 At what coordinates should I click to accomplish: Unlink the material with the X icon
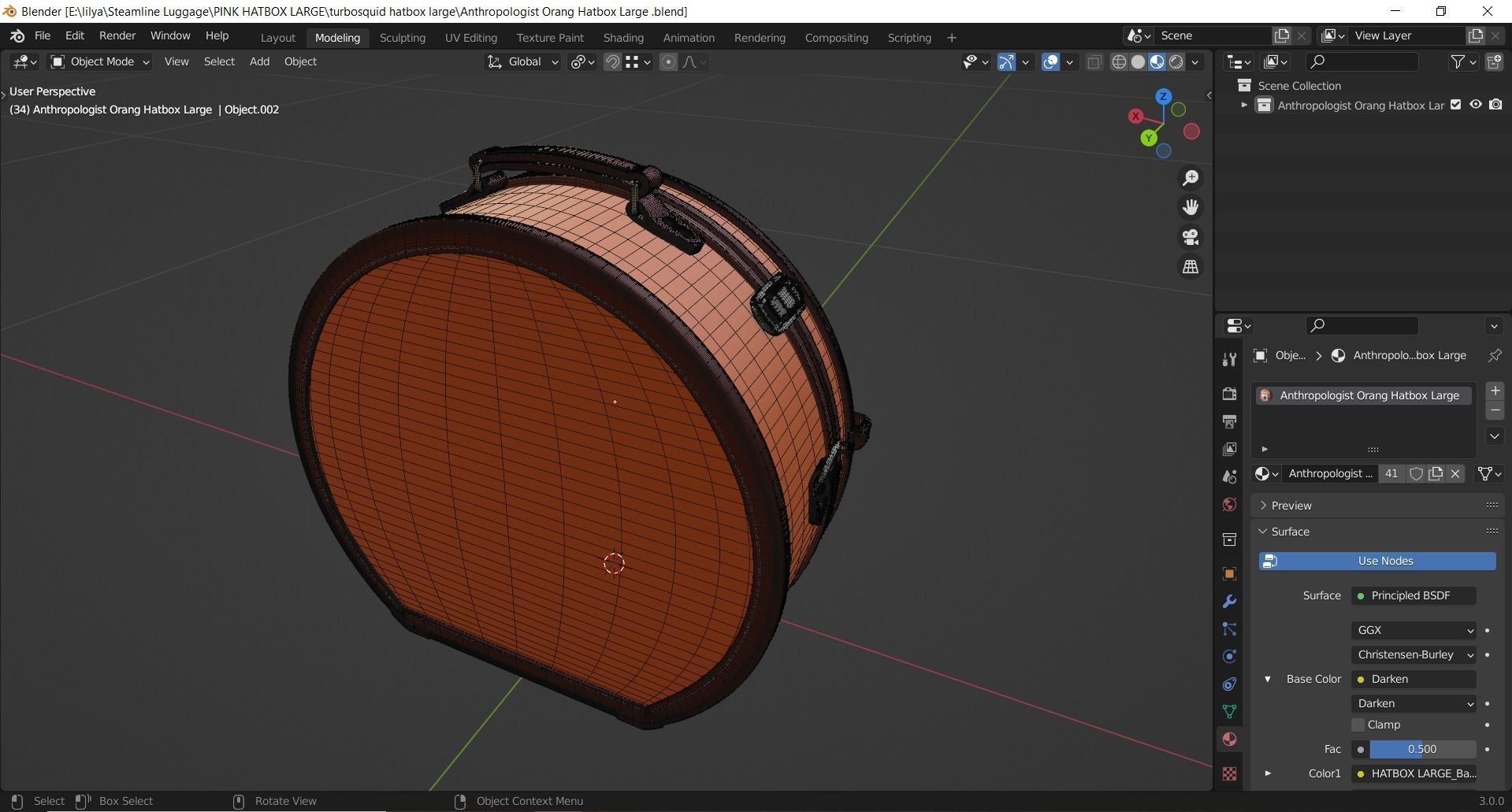1455,473
